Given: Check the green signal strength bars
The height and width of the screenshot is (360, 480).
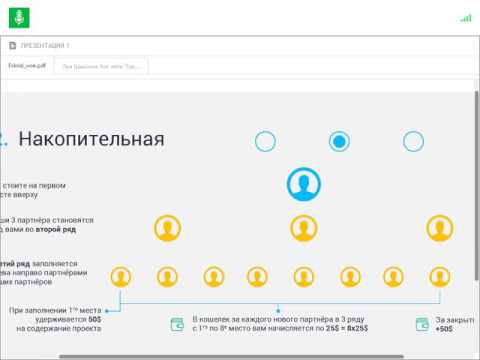Looking at the screenshot, I should click(x=466, y=18).
